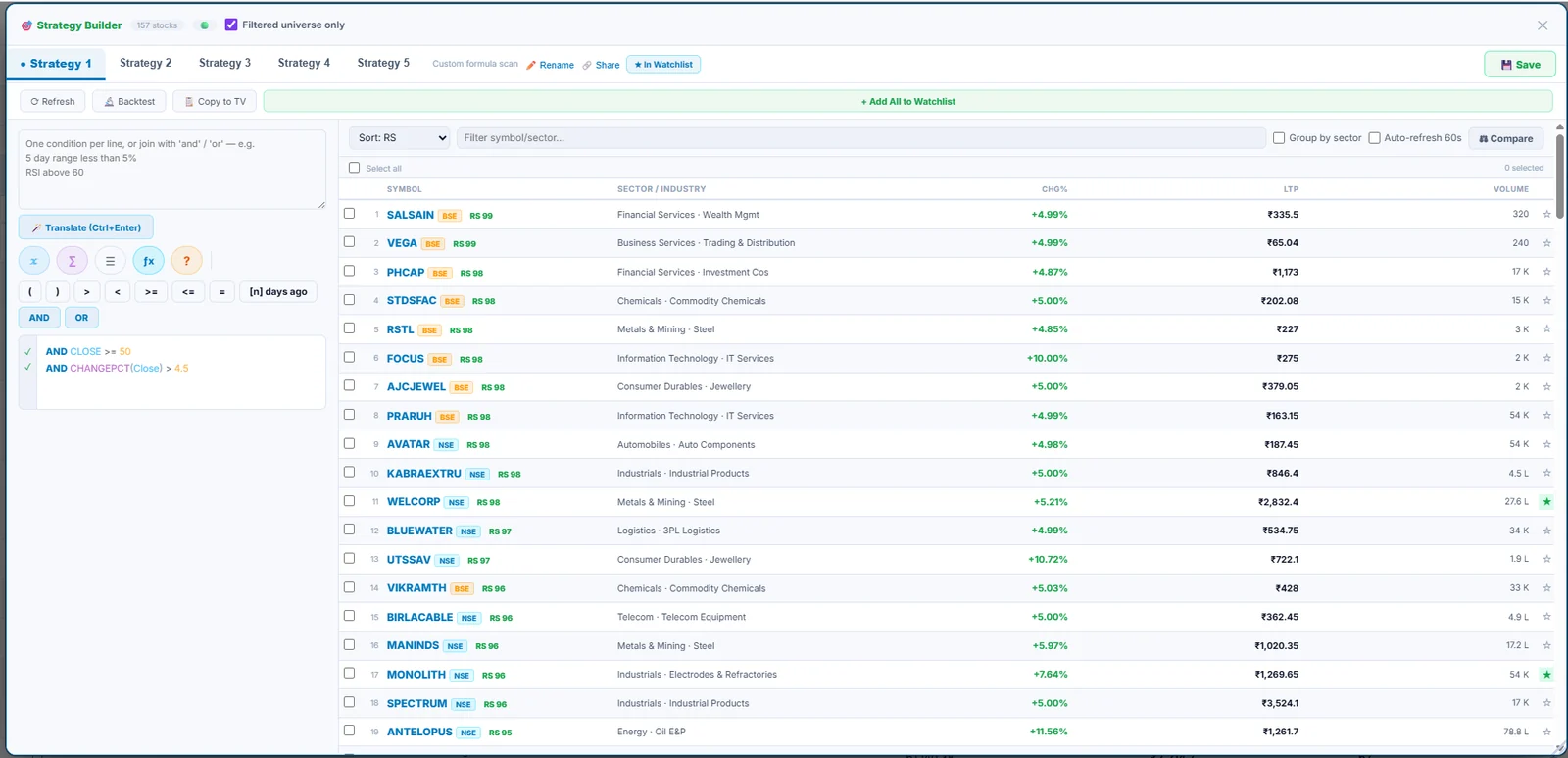1568x758 pixels.
Task: Enable Auto-refresh 60s checkbox
Action: (x=1374, y=138)
